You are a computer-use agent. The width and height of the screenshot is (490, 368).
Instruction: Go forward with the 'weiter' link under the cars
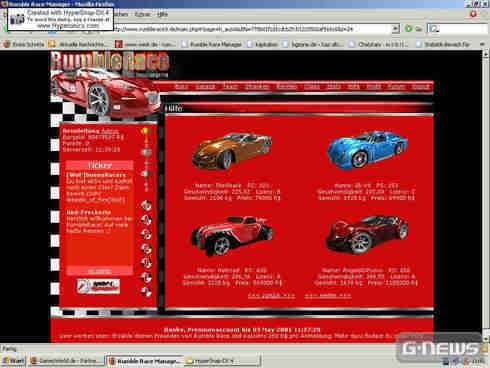click(328, 295)
